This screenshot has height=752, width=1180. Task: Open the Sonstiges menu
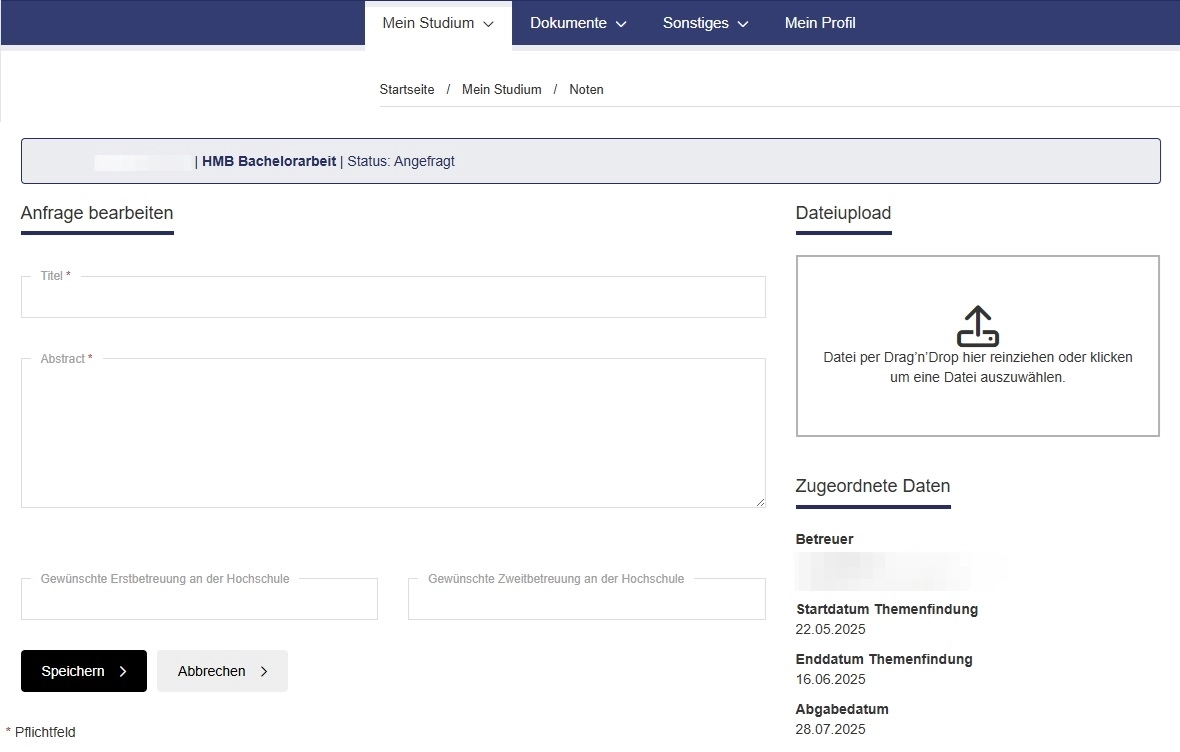click(x=705, y=23)
